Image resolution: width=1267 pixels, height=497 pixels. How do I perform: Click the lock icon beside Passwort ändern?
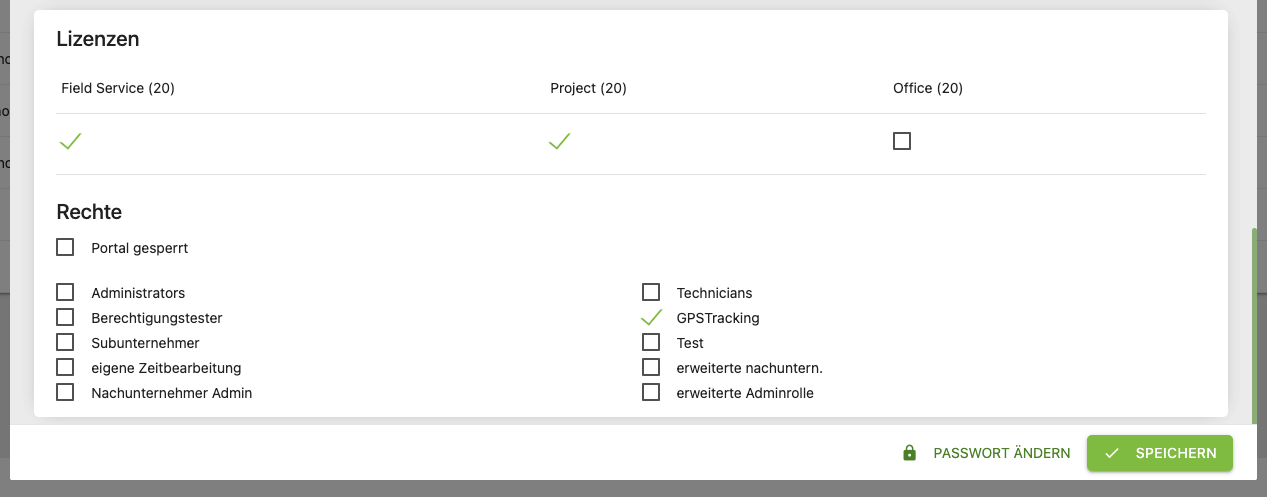(909, 453)
